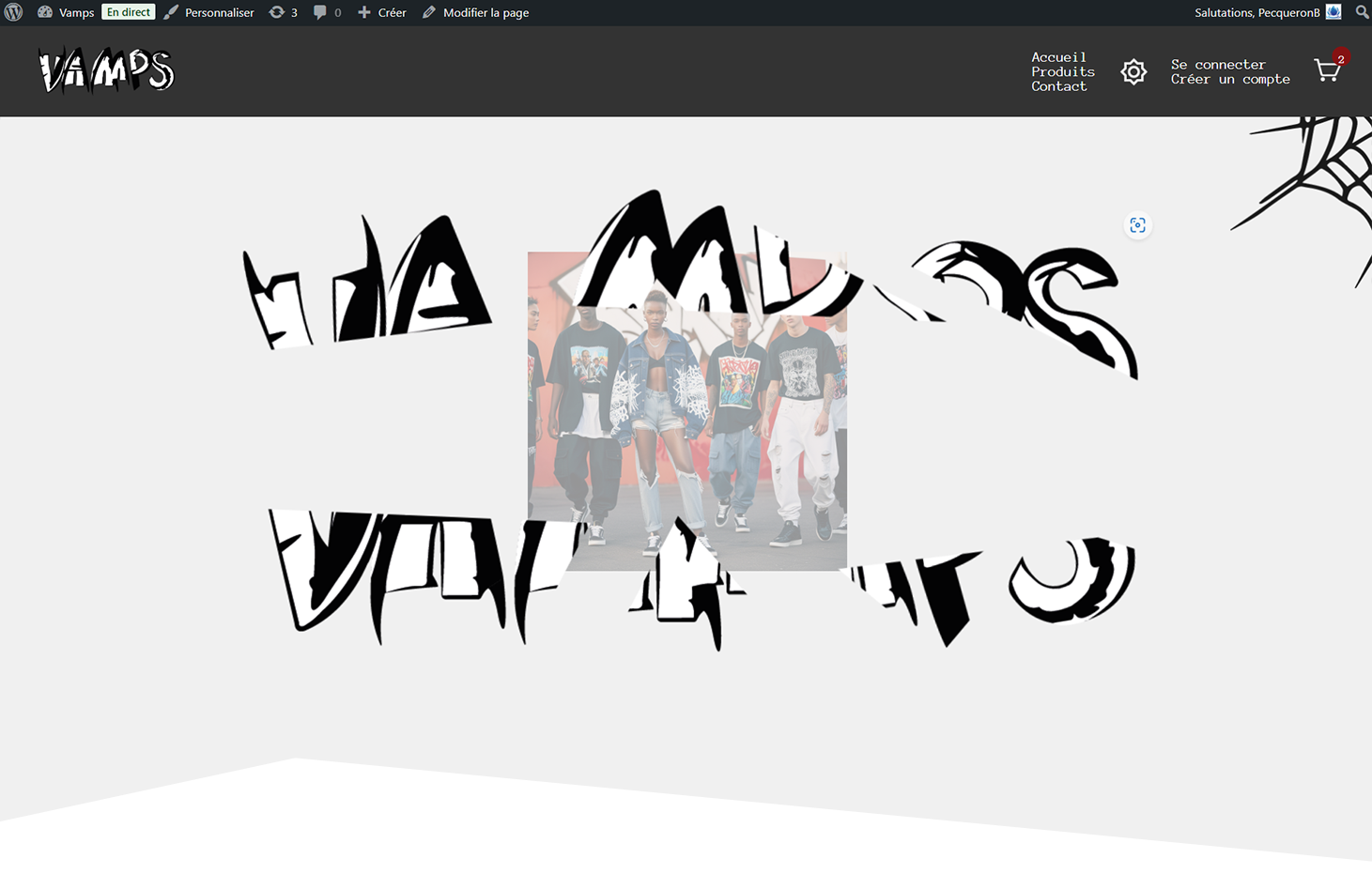Click the image focus scan icon
1372x874 pixels.
pyautogui.click(x=1137, y=225)
